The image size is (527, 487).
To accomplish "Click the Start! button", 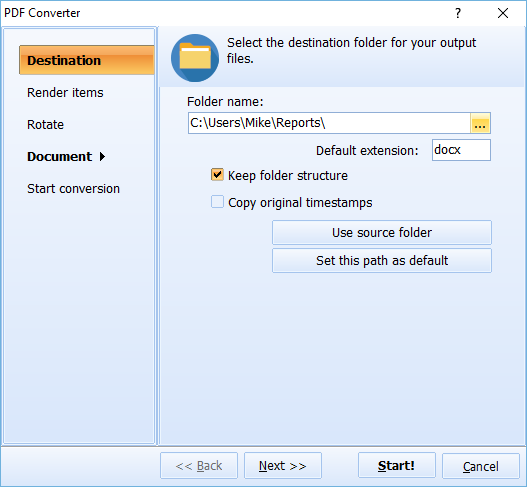I will pyautogui.click(x=397, y=465).
